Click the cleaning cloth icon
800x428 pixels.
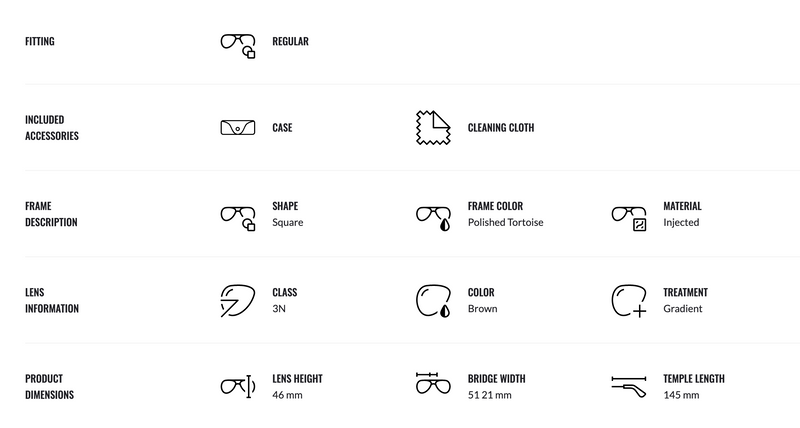click(x=432, y=128)
